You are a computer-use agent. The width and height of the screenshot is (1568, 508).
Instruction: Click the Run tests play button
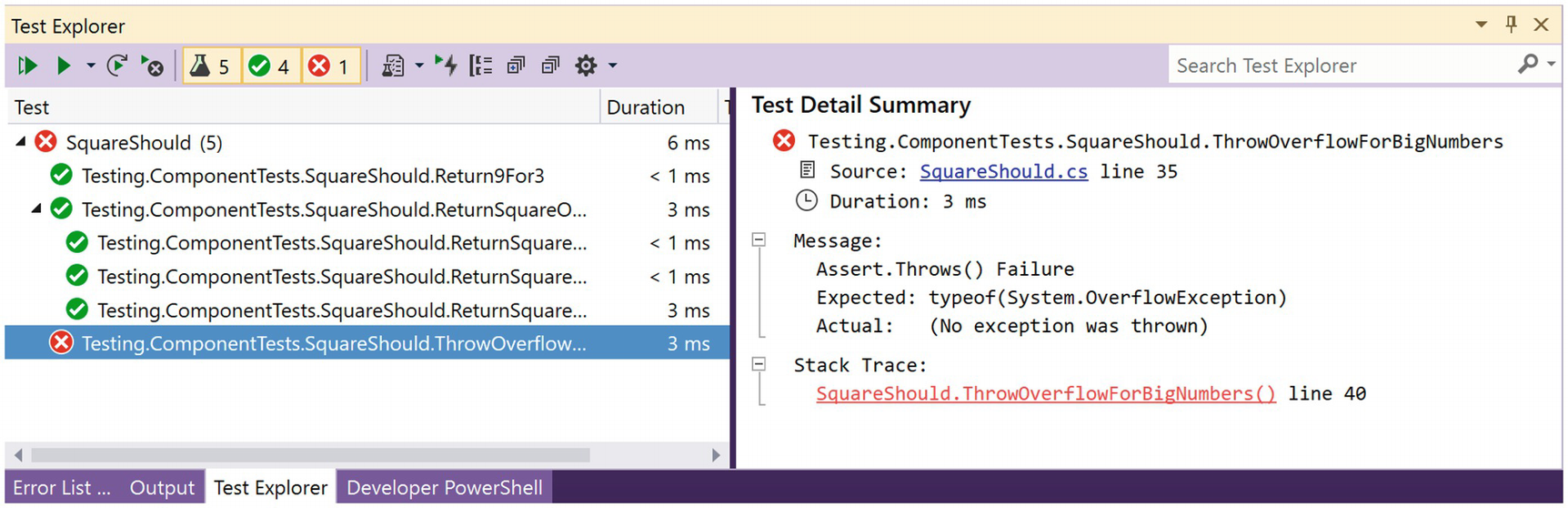63,66
